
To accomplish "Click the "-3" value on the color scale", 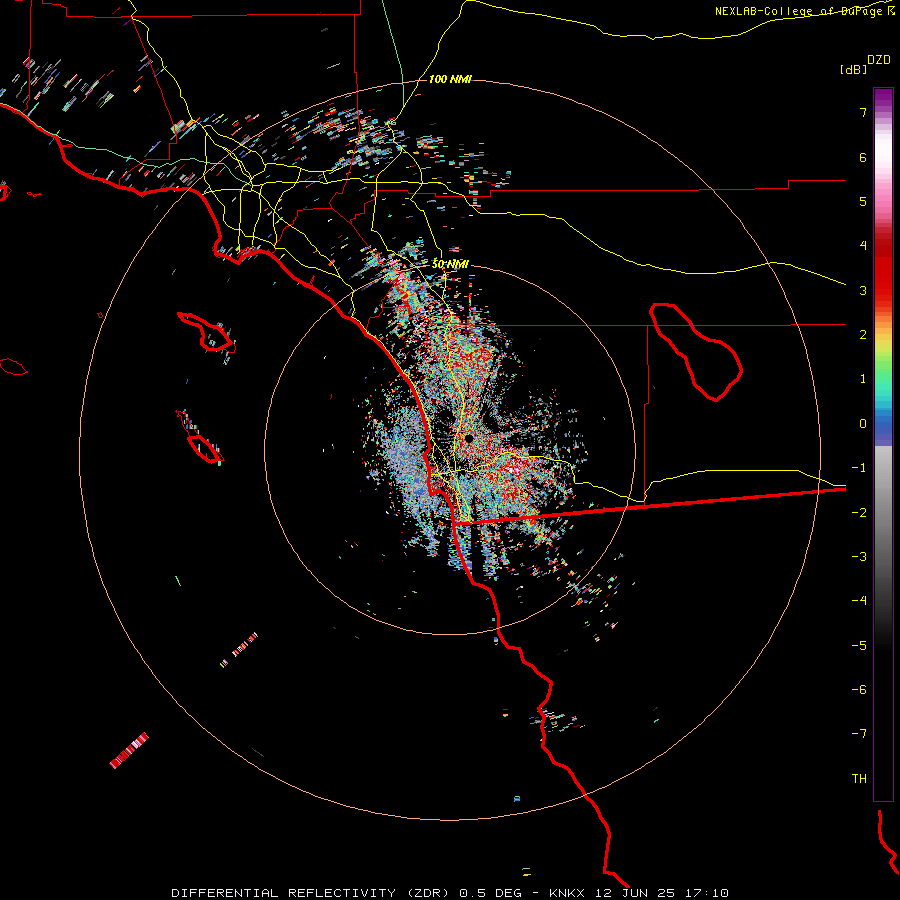I will click(859, 556).
